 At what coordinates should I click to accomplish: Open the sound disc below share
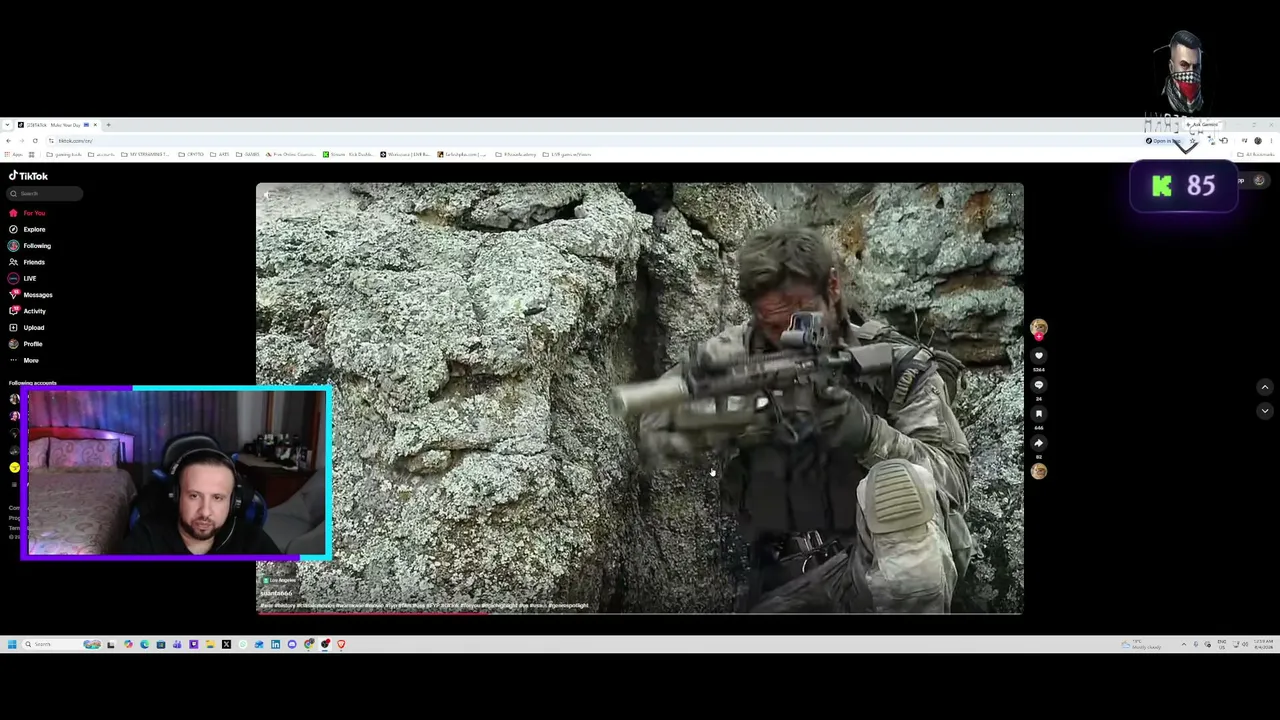point(1039,471)
